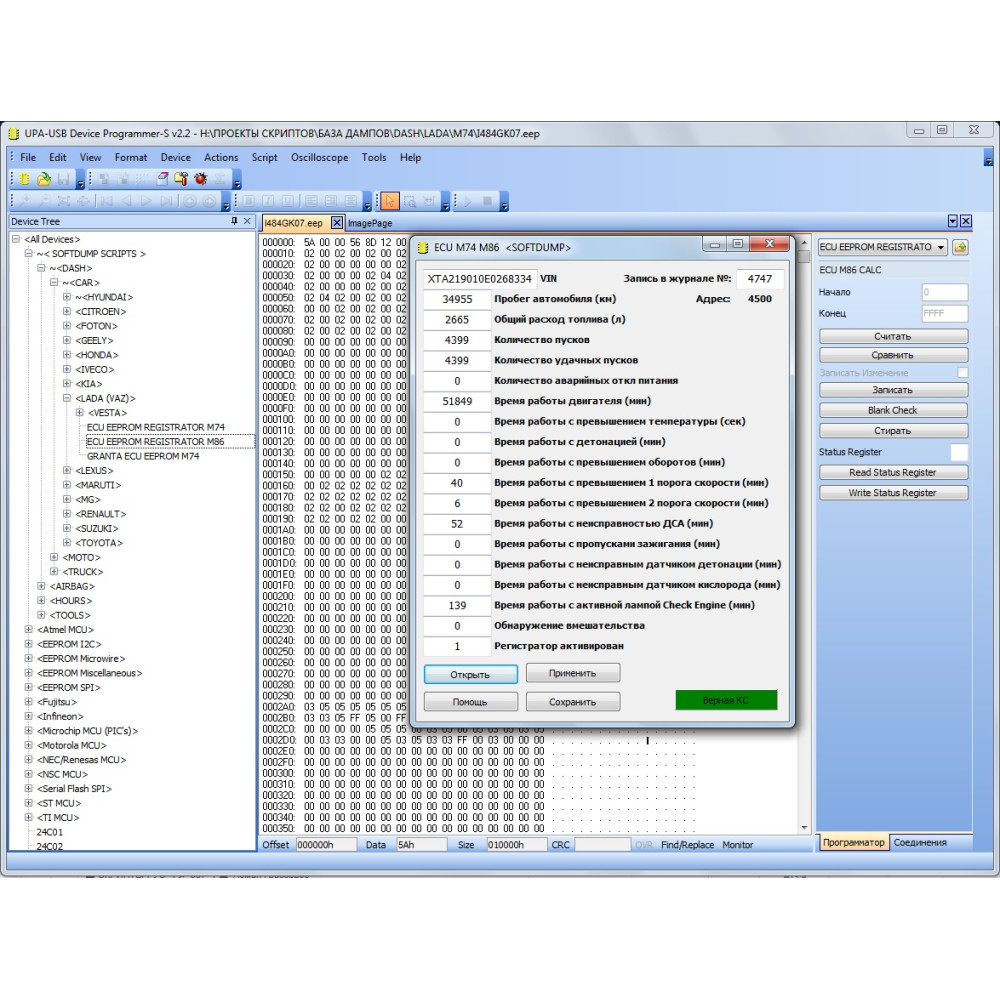1000x1000 pixels.
Task: Click the Read Status Register button
Action: [893, 473]
